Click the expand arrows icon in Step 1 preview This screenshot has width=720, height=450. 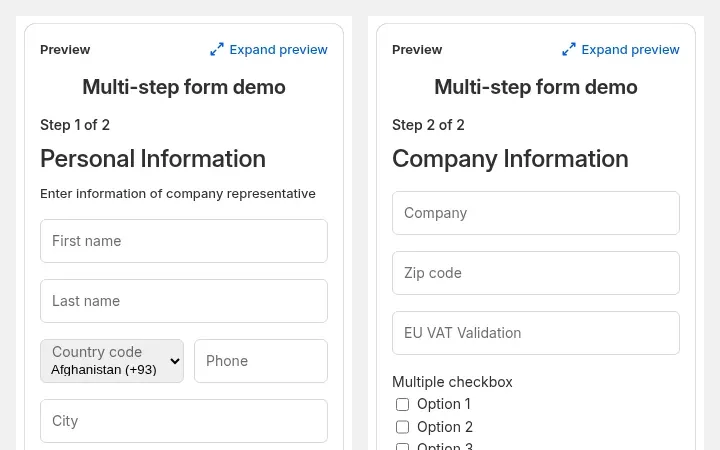[x=217, y=49]
